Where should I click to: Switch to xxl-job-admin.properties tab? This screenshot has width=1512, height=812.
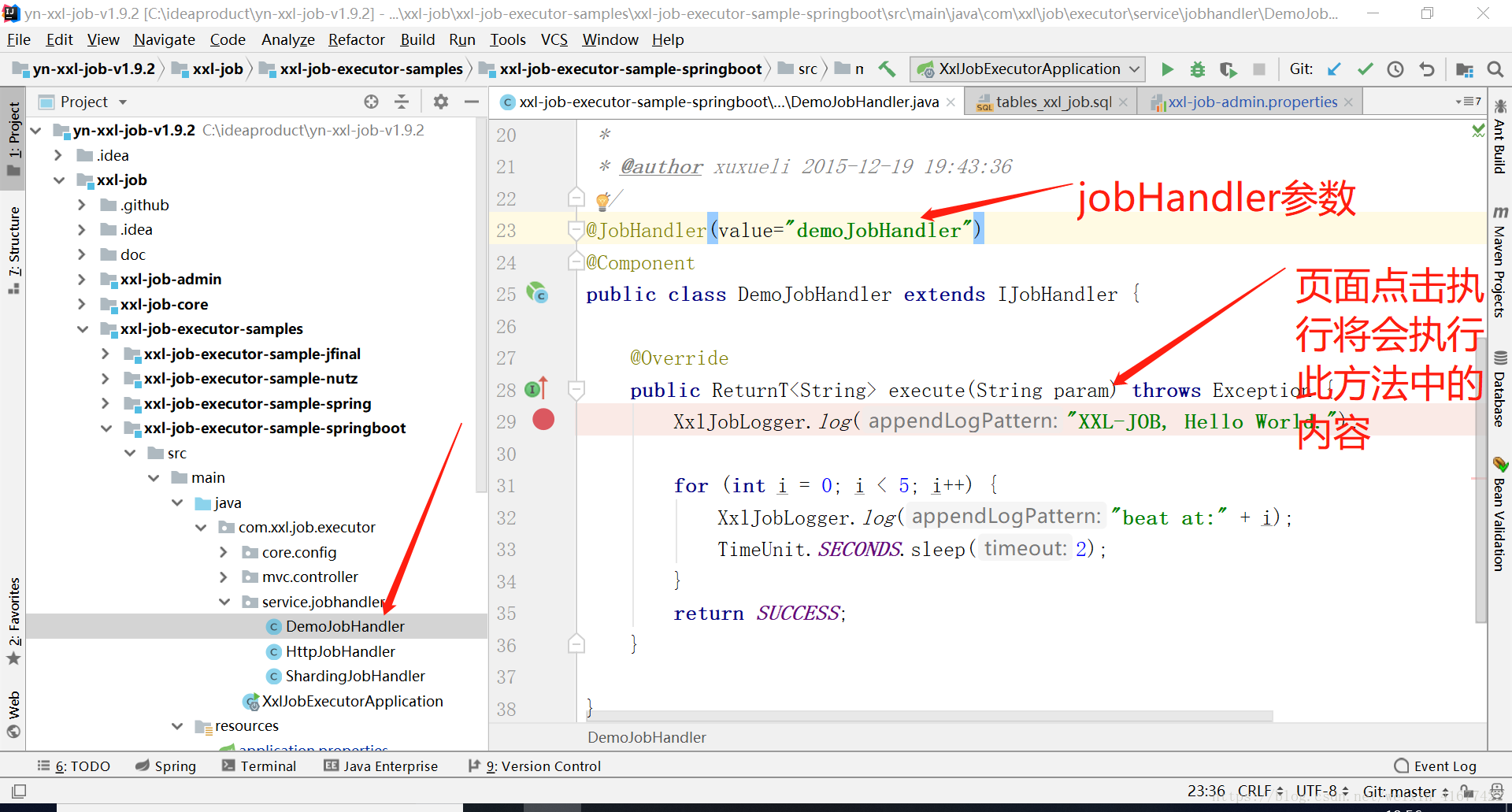coord(1251,102)
